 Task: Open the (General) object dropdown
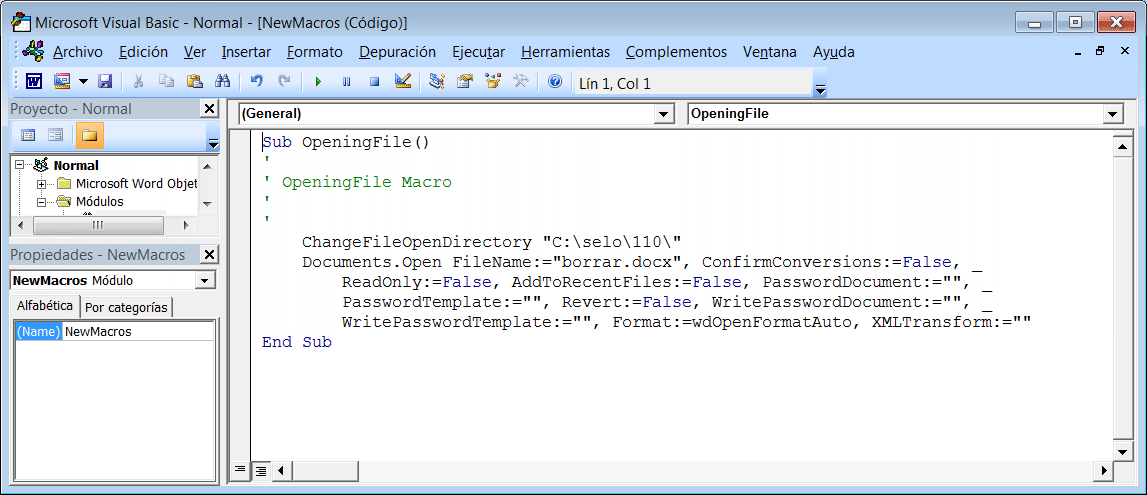[663, 114]
